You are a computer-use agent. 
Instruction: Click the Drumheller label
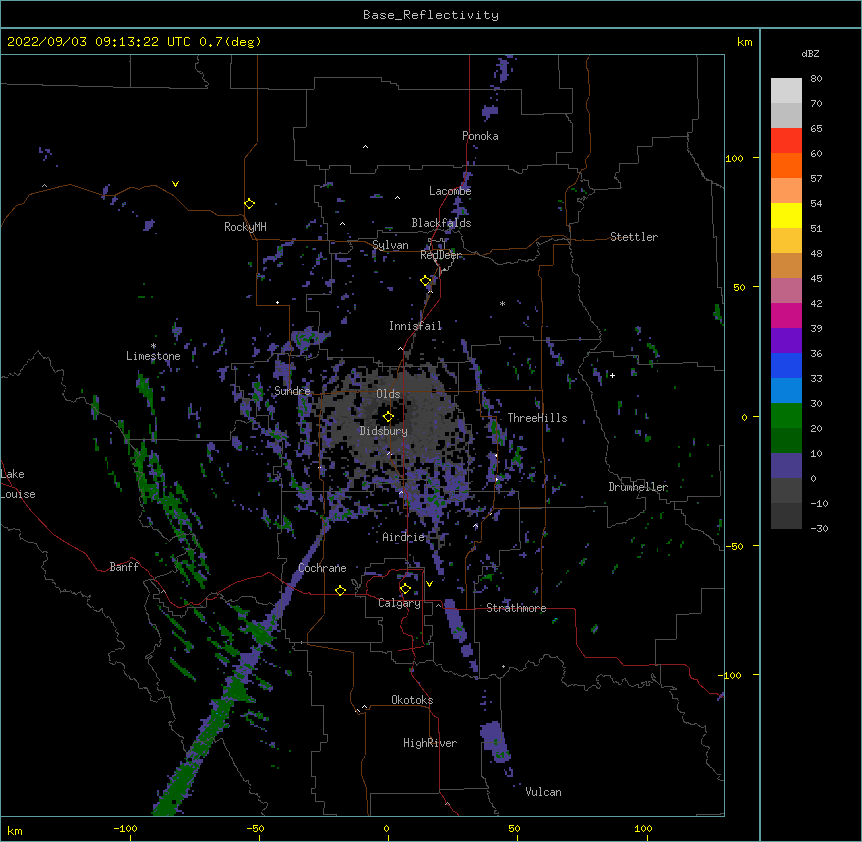click(638, 487)
